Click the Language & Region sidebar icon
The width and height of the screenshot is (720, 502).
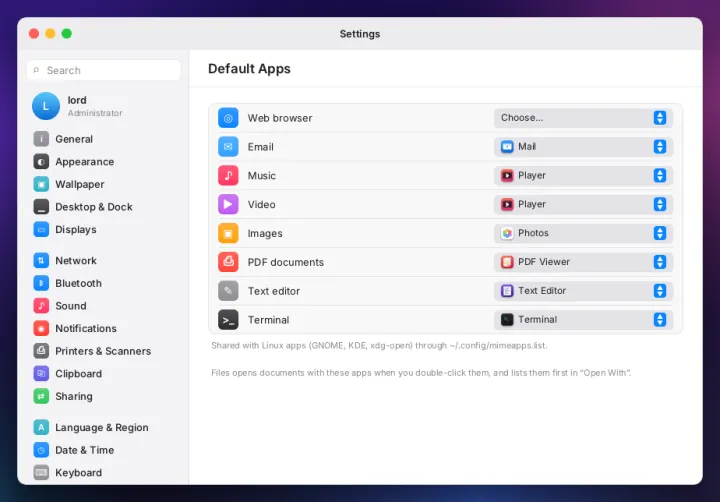pyautogui.click(x=41, y=427)
